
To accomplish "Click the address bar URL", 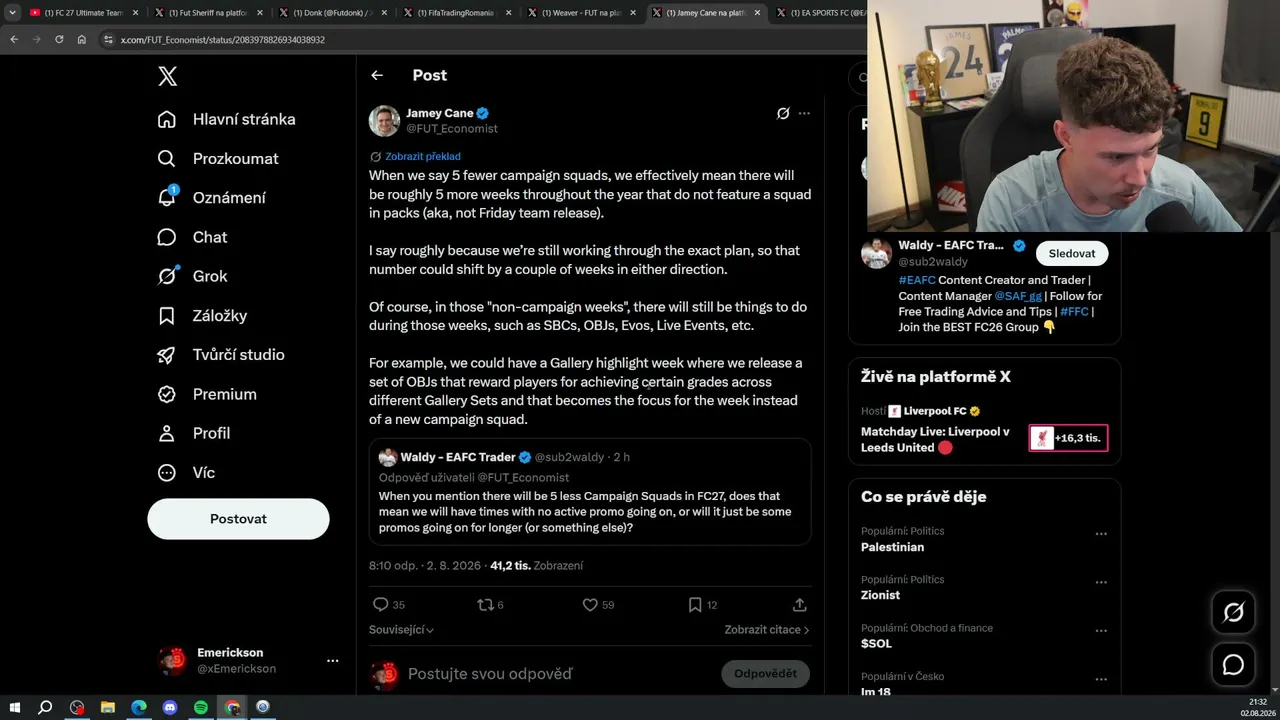I will 222,40.
